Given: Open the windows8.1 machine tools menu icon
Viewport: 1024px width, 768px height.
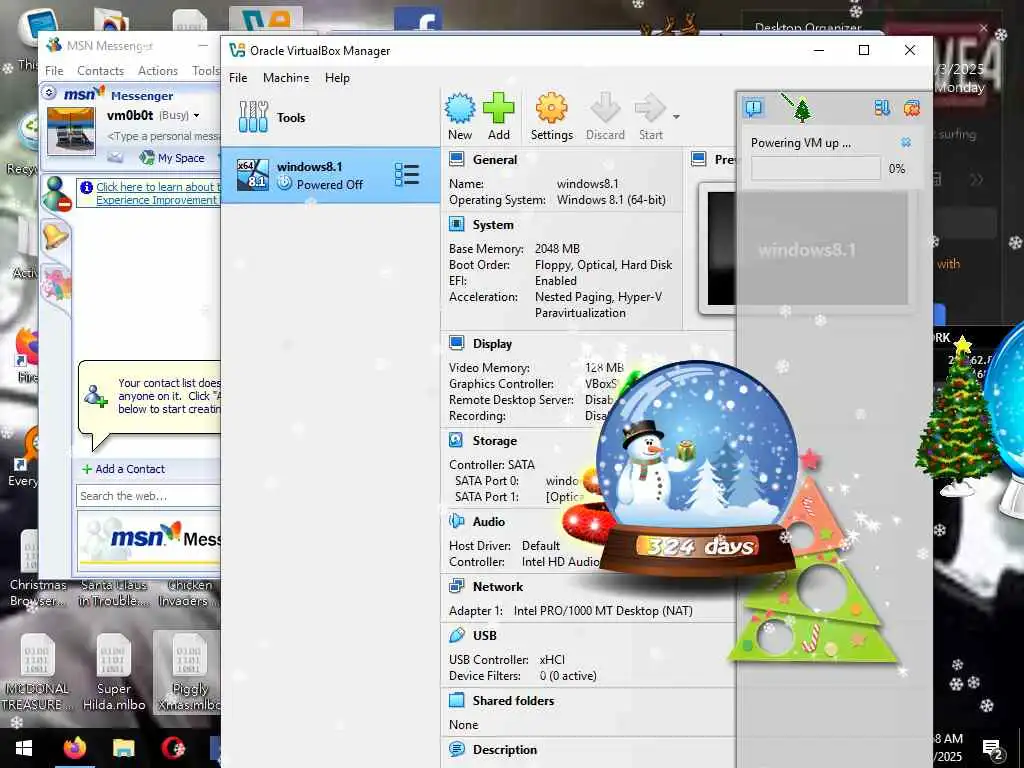Looking at the screenshot, I should 406,174.
